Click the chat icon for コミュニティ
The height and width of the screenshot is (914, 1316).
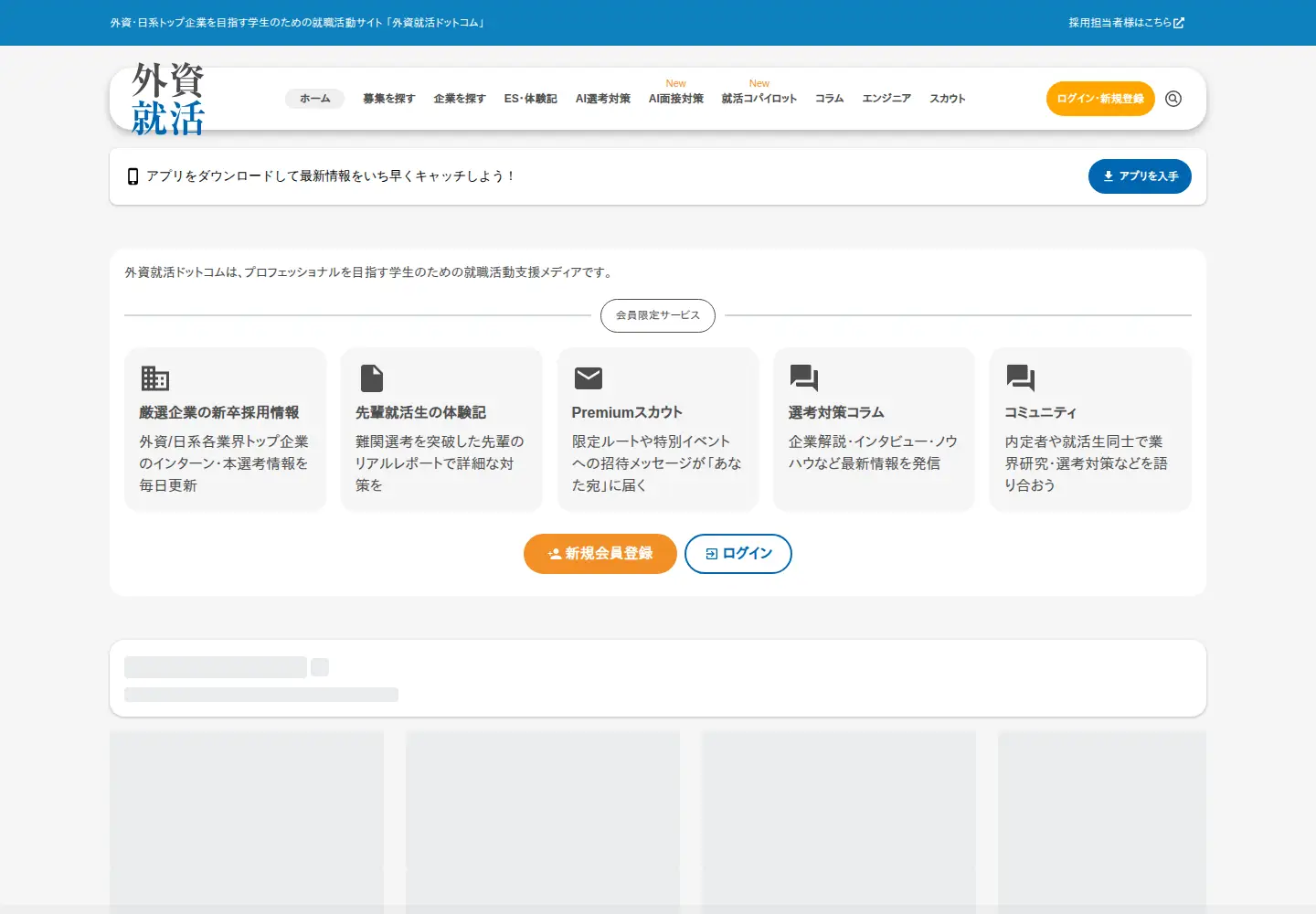tap(1021, 378)
